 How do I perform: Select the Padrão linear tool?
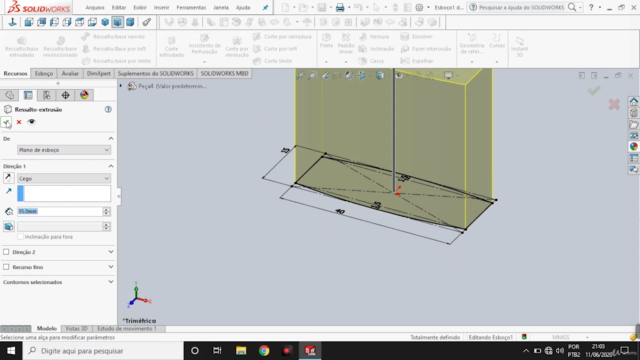pyautogui.click(x=346, y=44)
